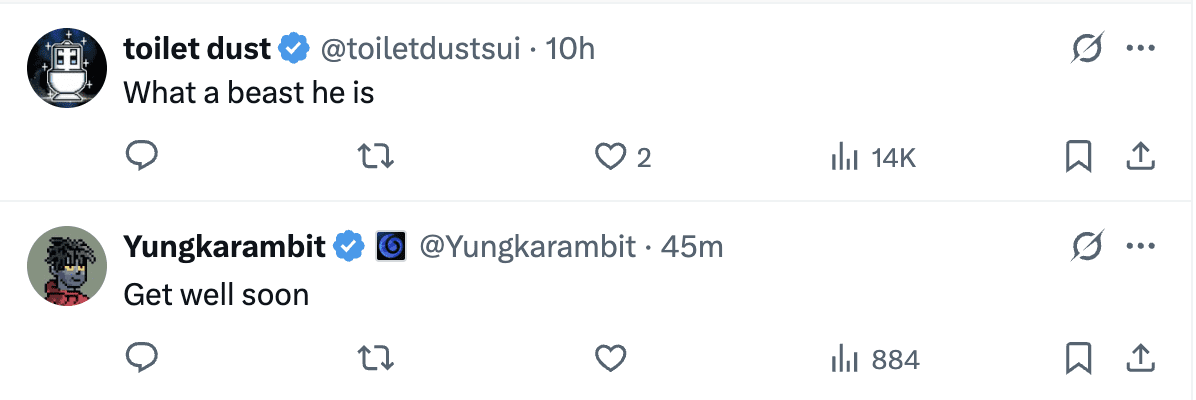Like the "What a beast he is" tweet
This screenshot has height=400, width=1196.
[610, 157]
